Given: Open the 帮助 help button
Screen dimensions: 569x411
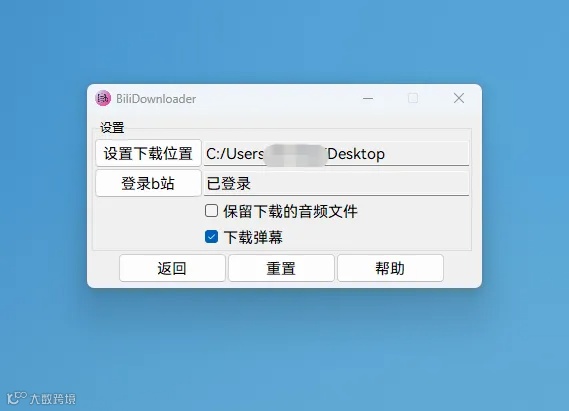Looking at the screenshot, I should 390,268.
